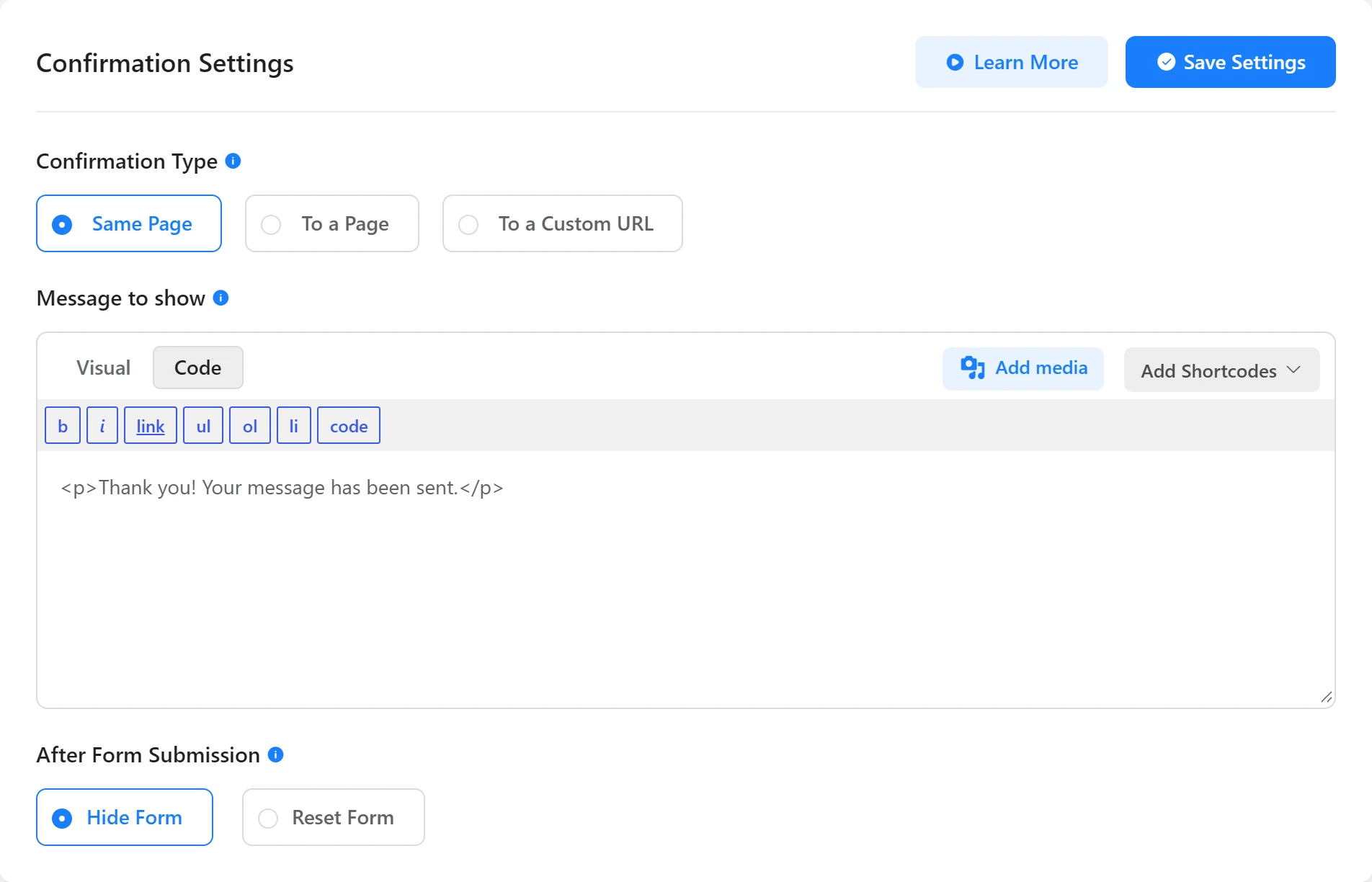The width and height of the screenshot is (1372, 882).
Task: Insert code tag with code button
Action: [x=349, y=425]
